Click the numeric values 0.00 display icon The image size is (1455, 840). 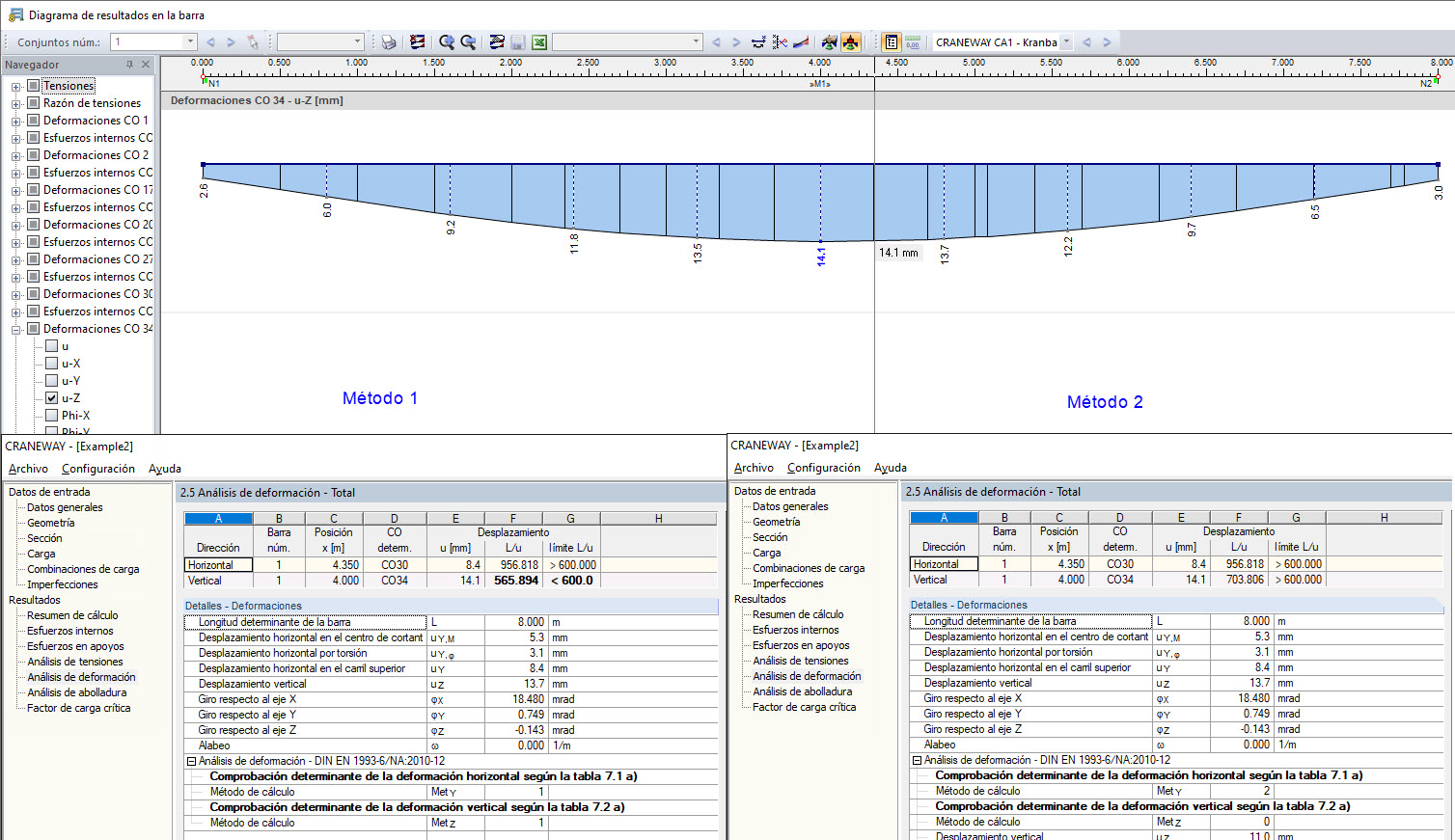click(912, 42)
